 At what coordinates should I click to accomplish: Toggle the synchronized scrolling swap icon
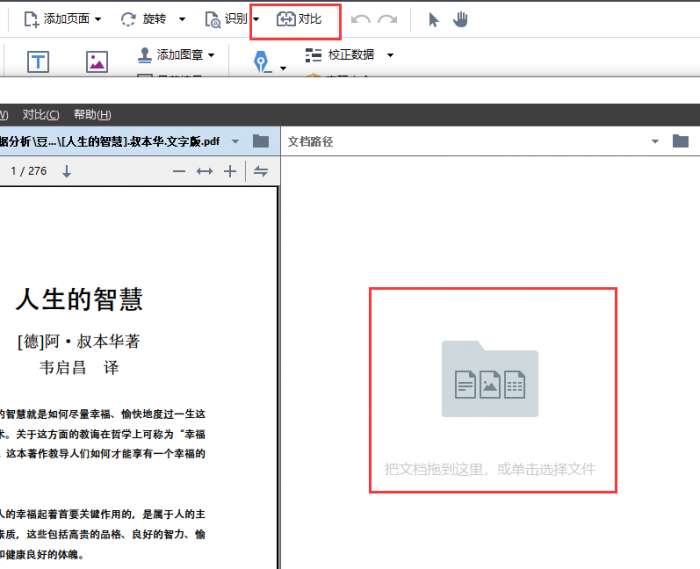pyautogui.click(x=261, y=171)
